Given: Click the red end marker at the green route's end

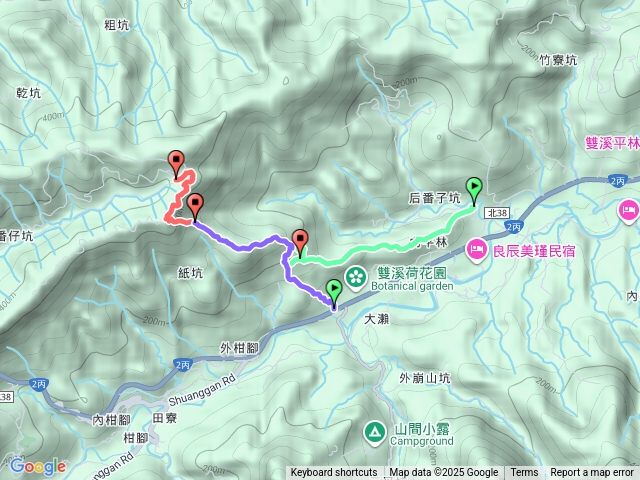Looking at the screenshot, I should click(301, 244).
